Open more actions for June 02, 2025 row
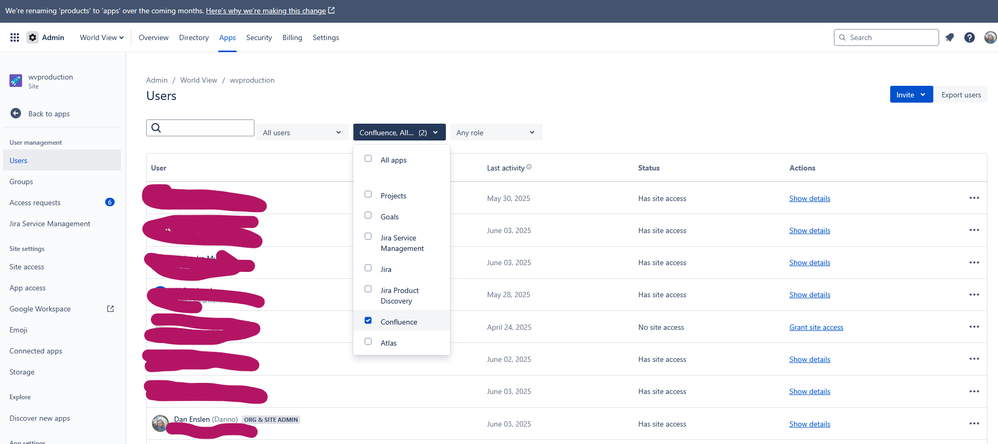 (974, 359)
